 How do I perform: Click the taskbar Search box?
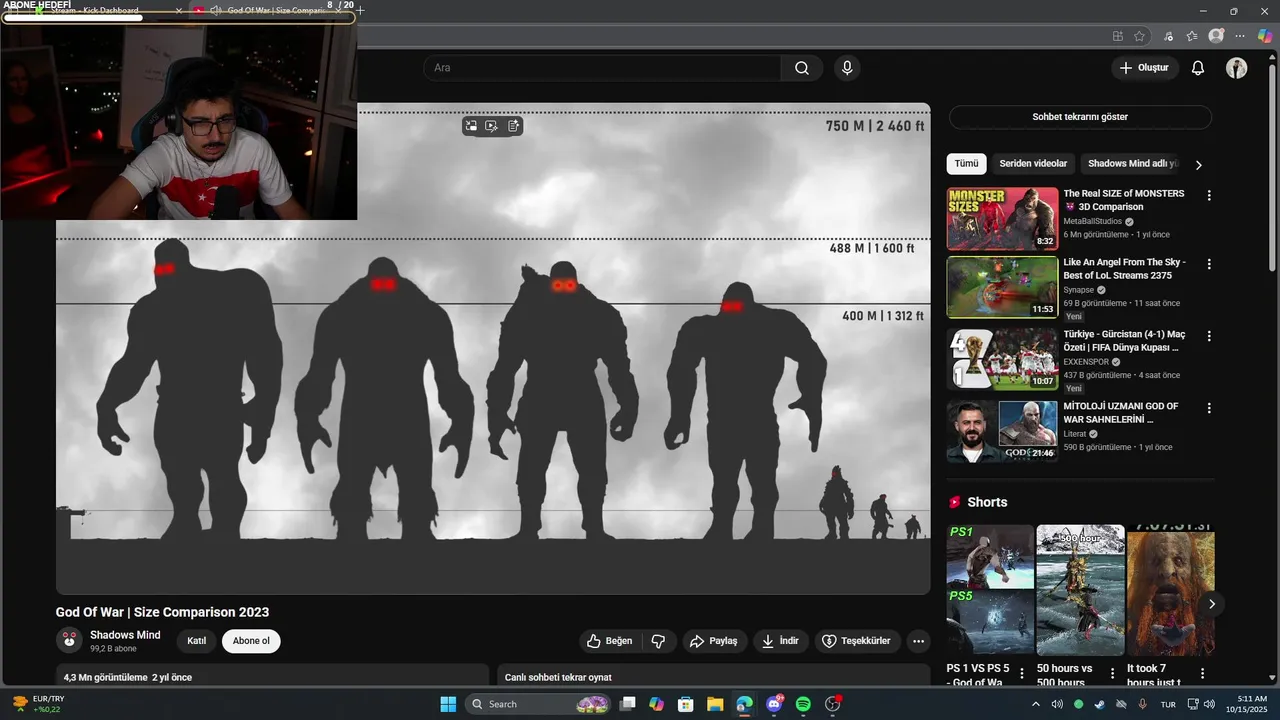pyautogui.click(x=540, y=704)
